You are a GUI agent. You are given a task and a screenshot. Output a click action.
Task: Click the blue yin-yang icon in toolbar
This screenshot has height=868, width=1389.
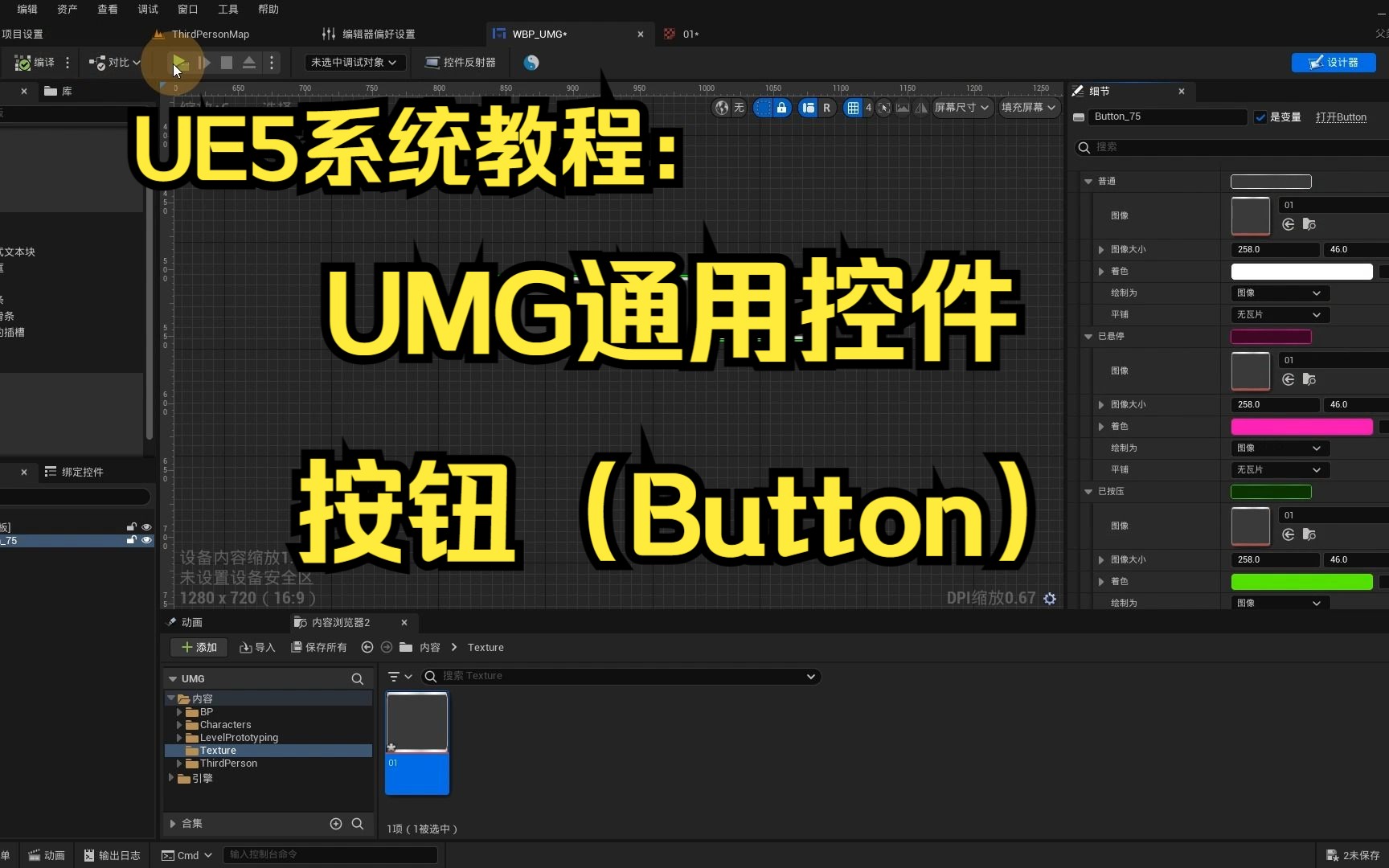click(x=531, y=63)
